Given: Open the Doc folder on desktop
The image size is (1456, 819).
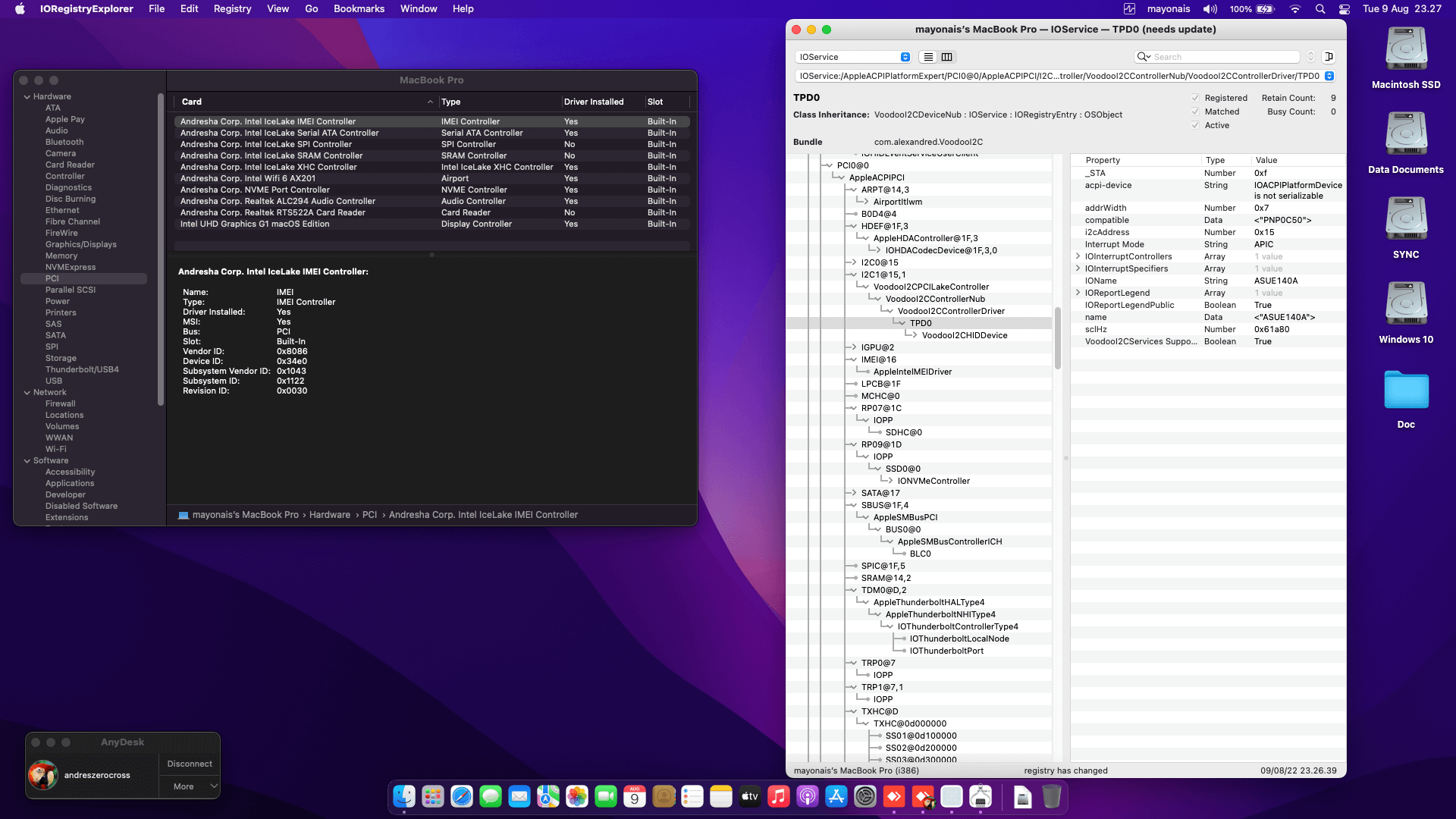Looking at the screenshot, I should click(1405, 391).
